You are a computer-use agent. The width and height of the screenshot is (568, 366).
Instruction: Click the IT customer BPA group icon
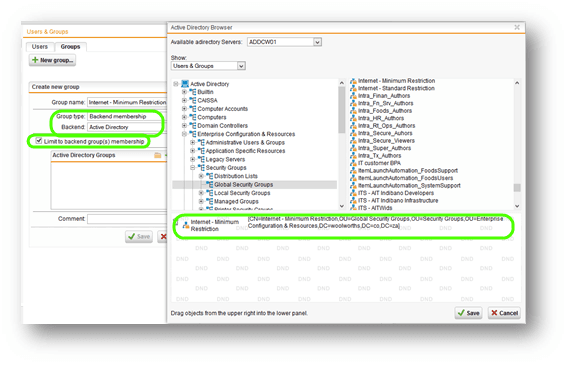(353, 163)
